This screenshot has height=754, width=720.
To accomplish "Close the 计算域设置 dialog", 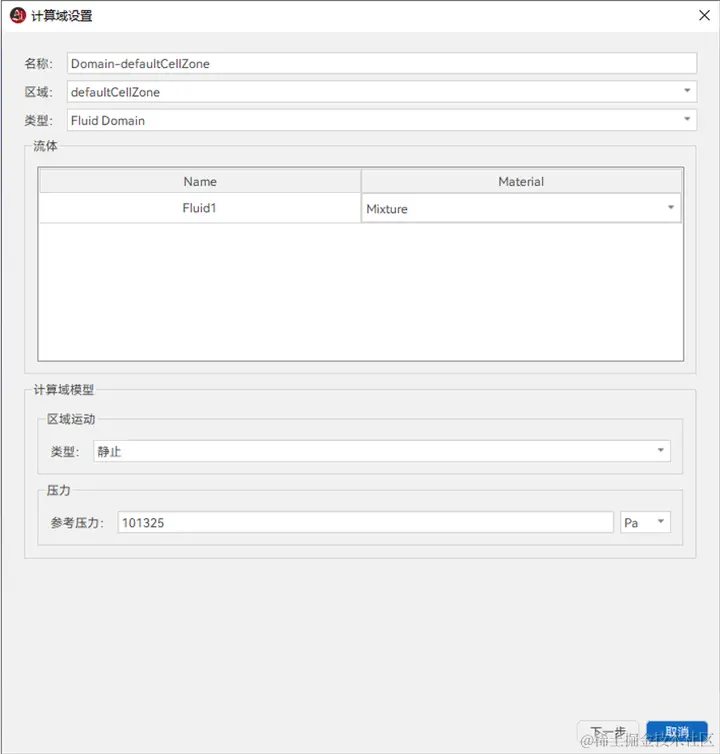I will [704, 15].
